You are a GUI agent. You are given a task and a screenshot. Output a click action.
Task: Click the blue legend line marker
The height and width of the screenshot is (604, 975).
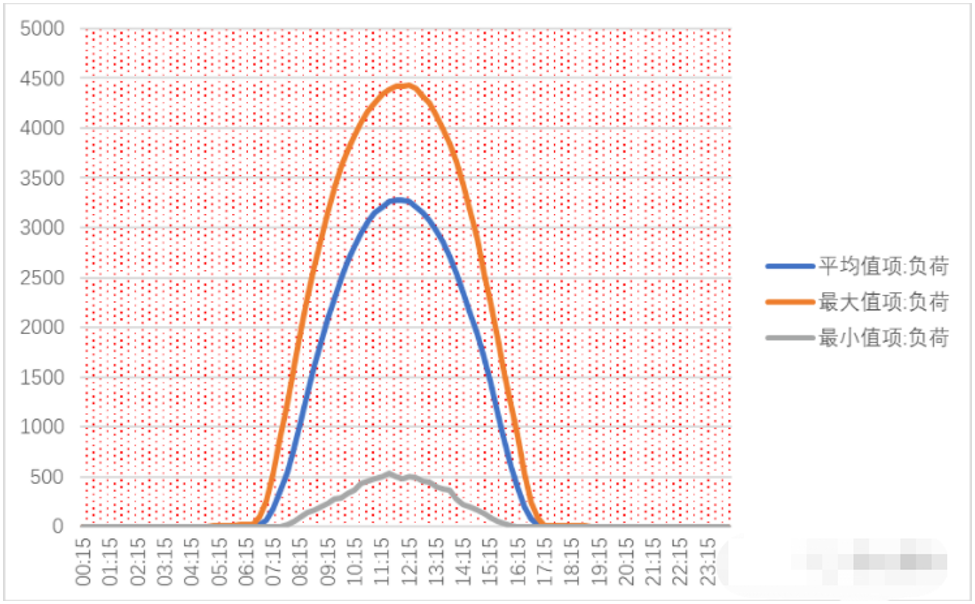tap(790, 266)
